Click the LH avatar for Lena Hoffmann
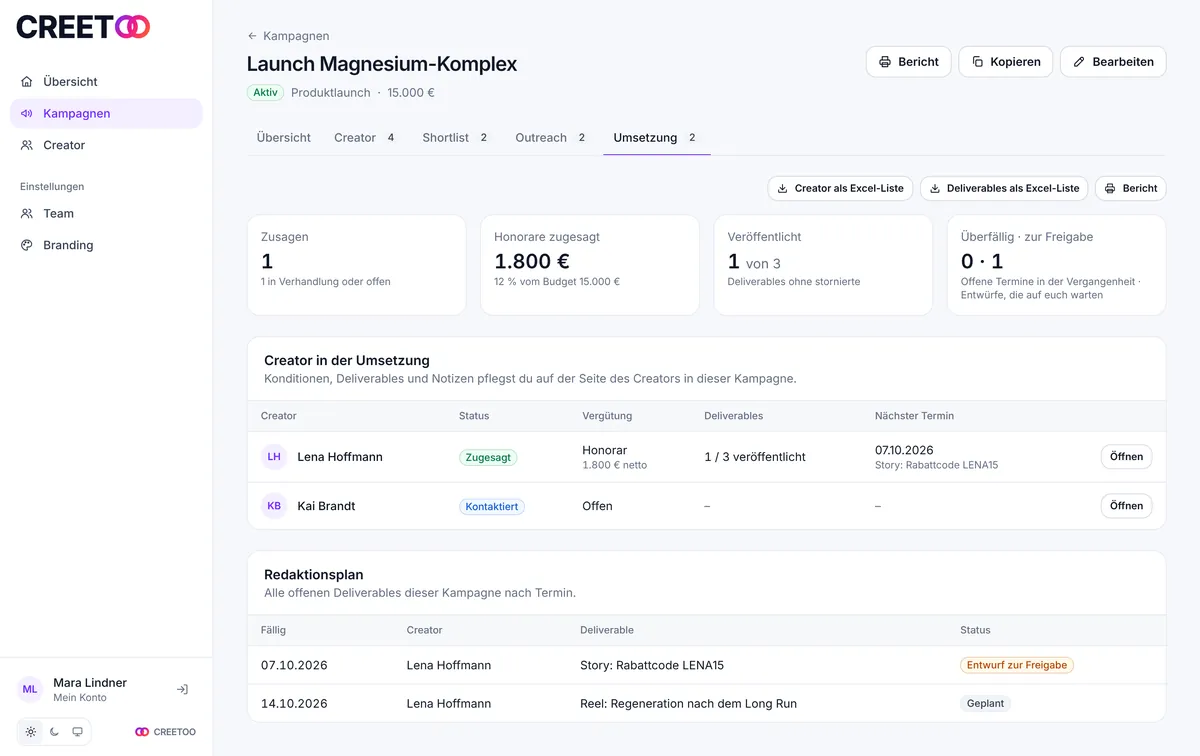1200x756 pixels. [x=274, y=457]
